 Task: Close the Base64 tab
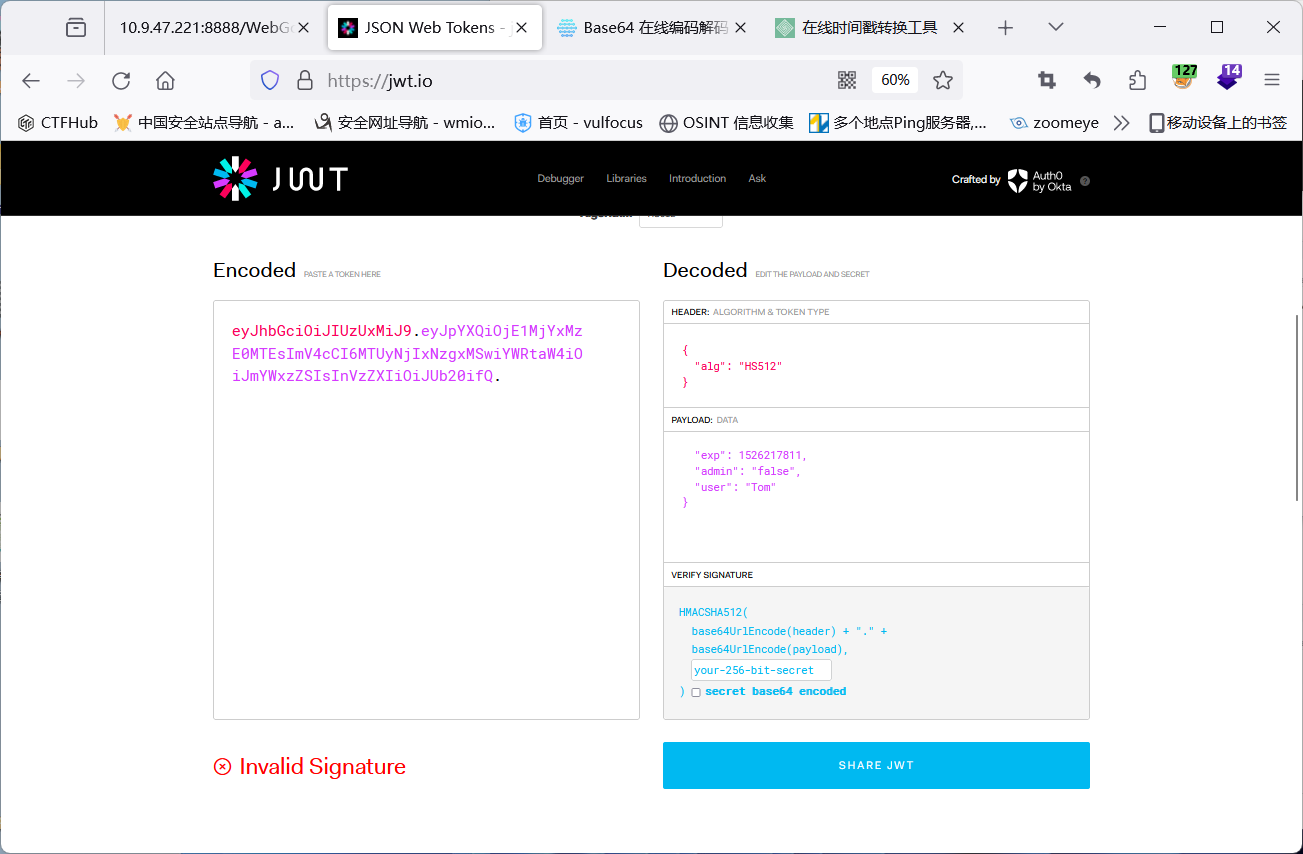(x=741, y=28)
